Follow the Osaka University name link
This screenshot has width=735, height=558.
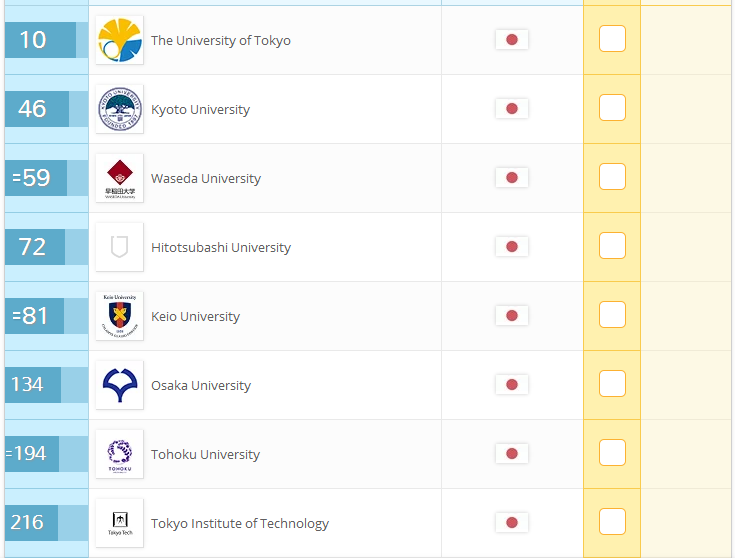[201, 385]
